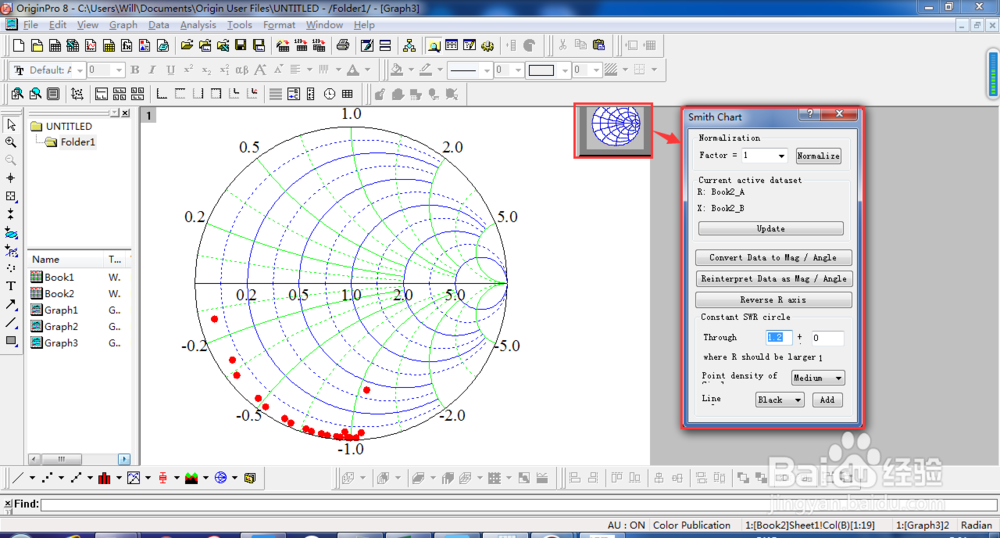Viewport: 1000px width, 538px height.
Task: Click the Open project folder icon
Action: tap(187, 45)
